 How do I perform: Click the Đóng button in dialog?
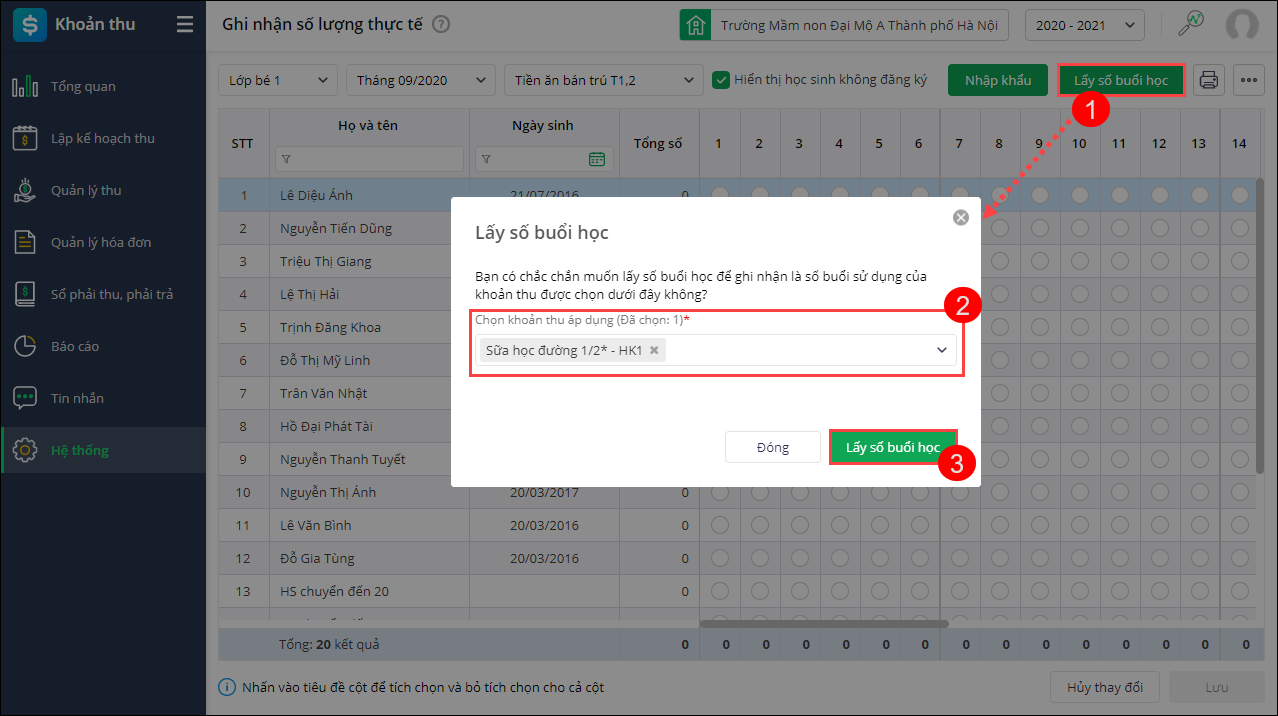tap(773, 447)
